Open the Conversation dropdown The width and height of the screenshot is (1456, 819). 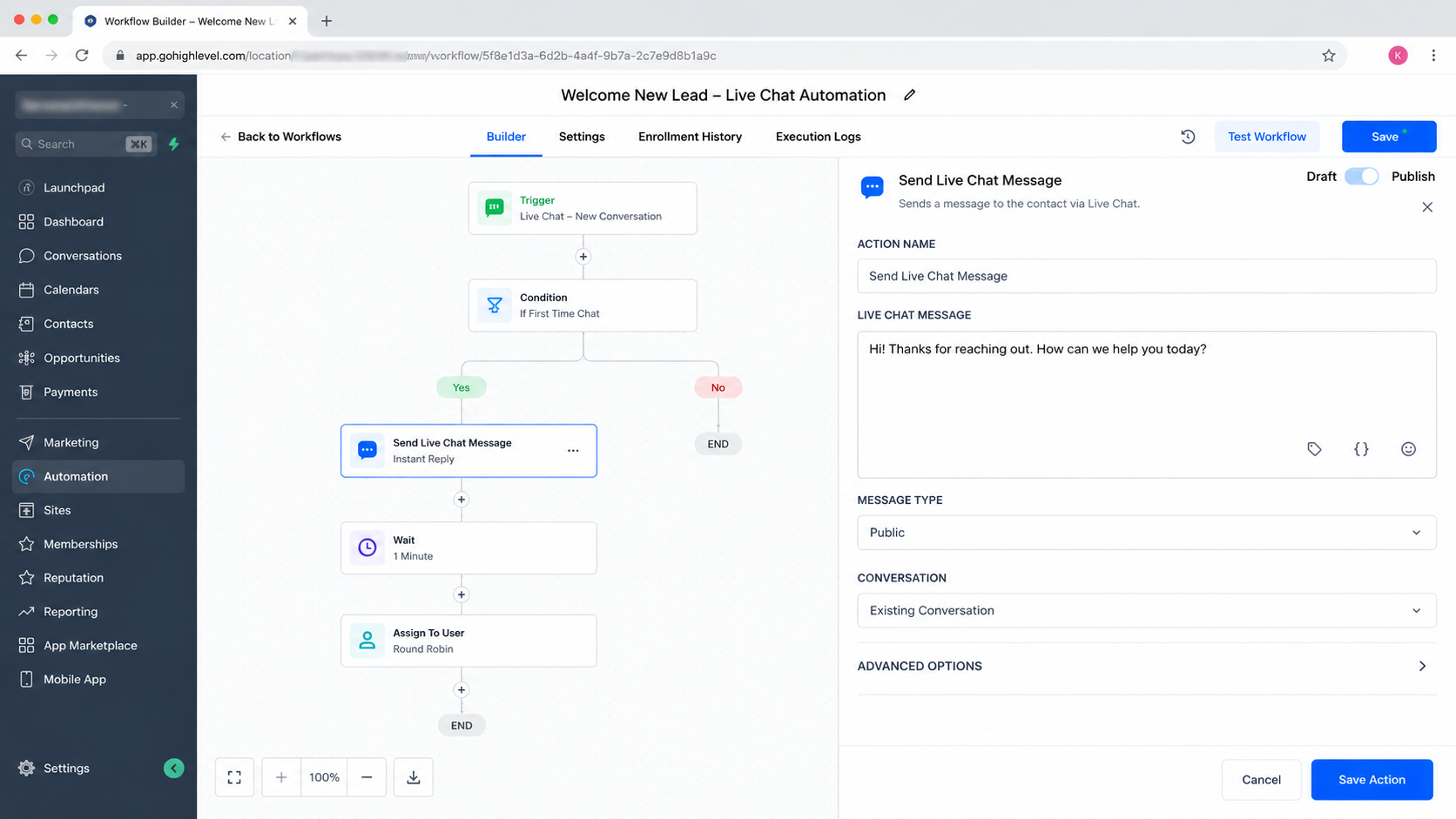pos(1146,611)
